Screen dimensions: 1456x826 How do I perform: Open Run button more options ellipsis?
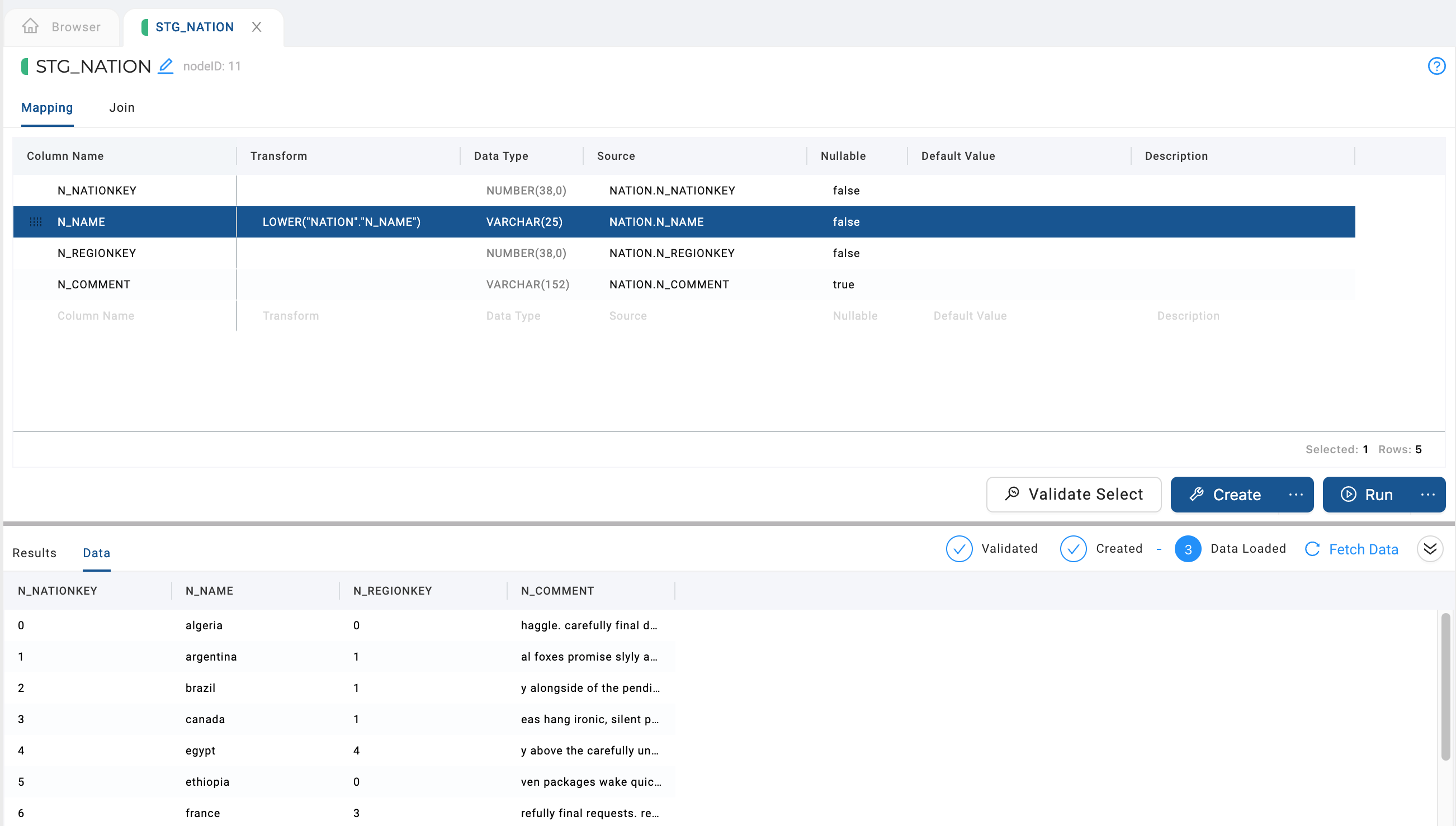pos(1427,494)
